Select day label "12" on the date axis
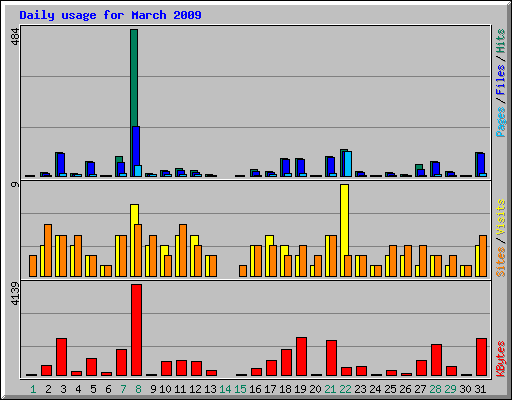Image resolution: width=512 pixels, height=400 pixels. (195, 389)
